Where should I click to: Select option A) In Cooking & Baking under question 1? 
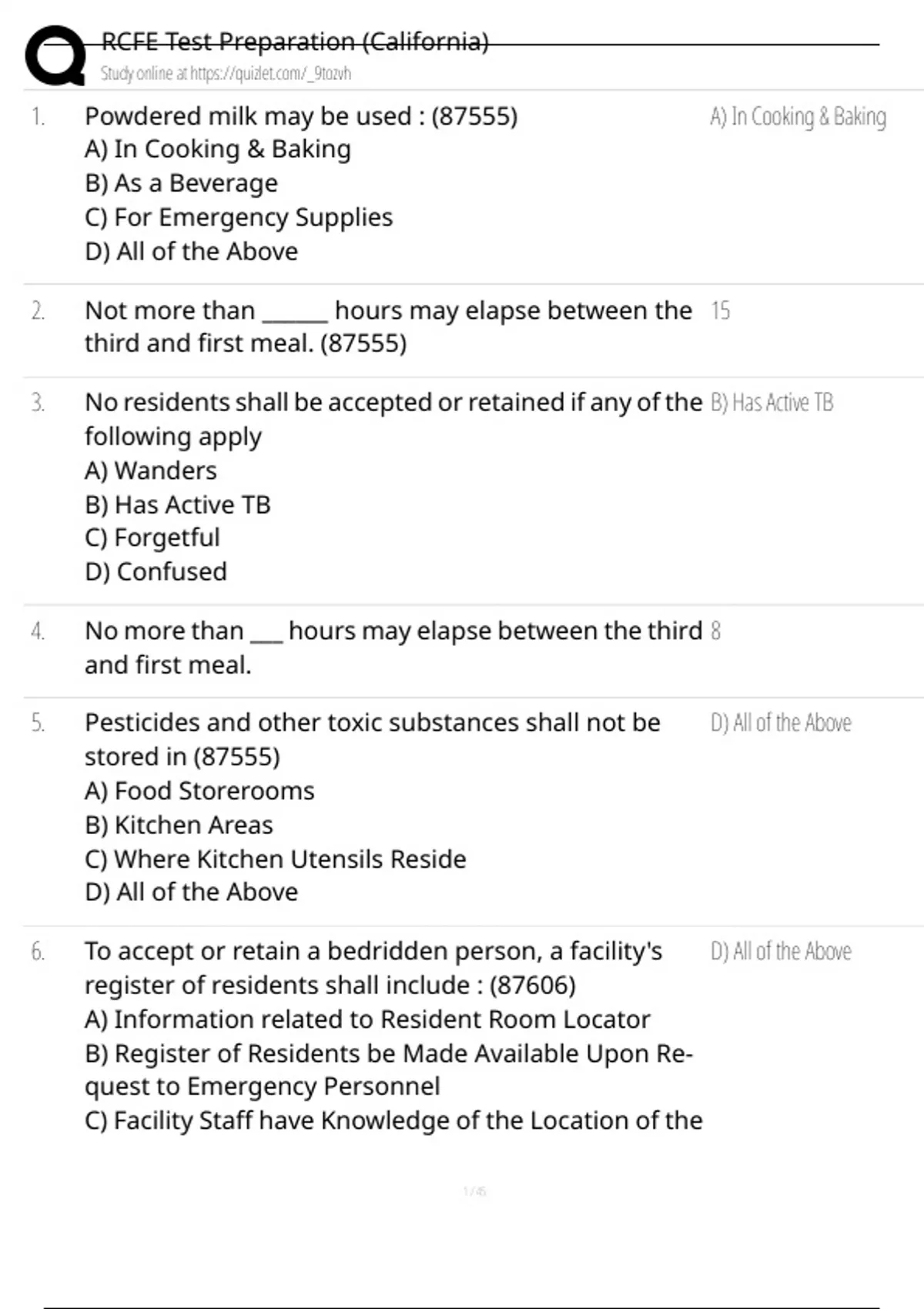click(x=218, y=149)
